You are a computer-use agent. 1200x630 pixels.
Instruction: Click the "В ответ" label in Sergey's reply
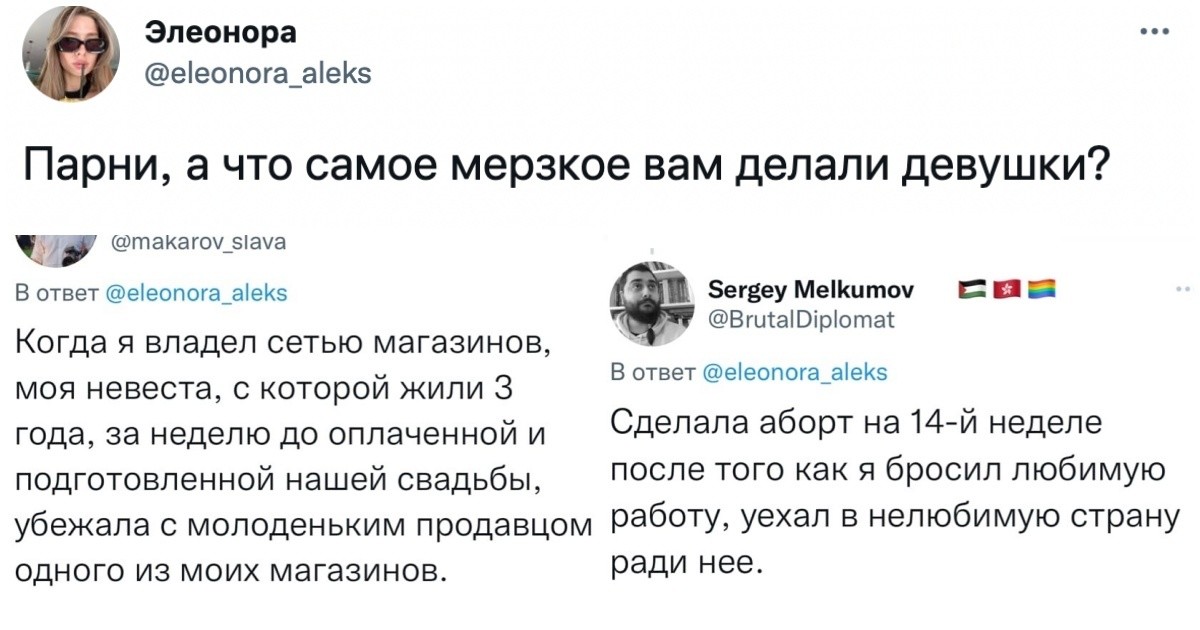(x=652, y=373)
